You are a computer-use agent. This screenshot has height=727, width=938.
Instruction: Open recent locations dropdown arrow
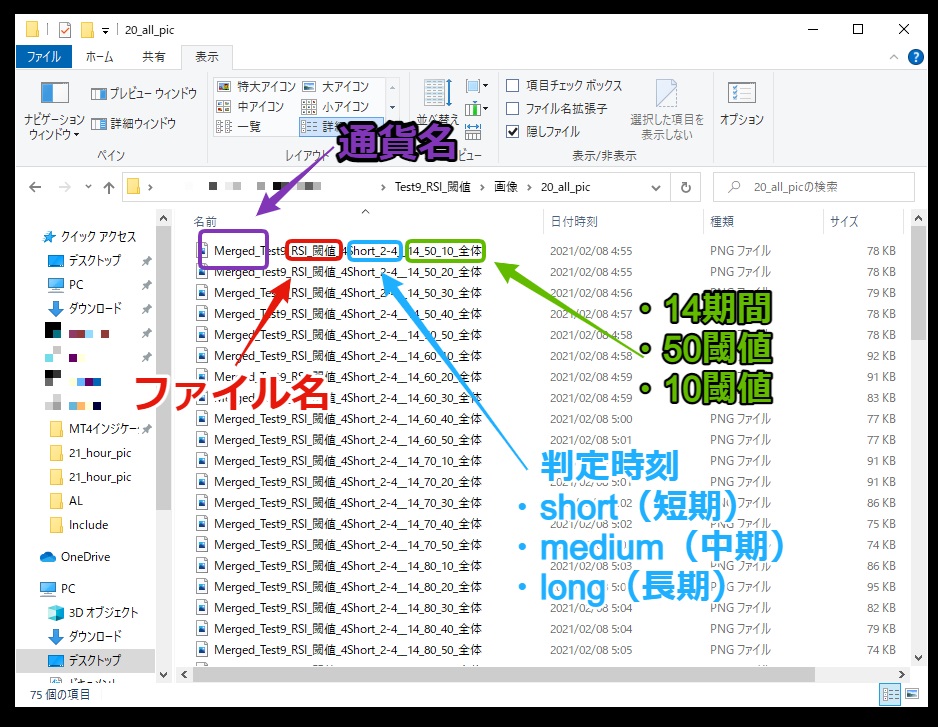point(88,187)
